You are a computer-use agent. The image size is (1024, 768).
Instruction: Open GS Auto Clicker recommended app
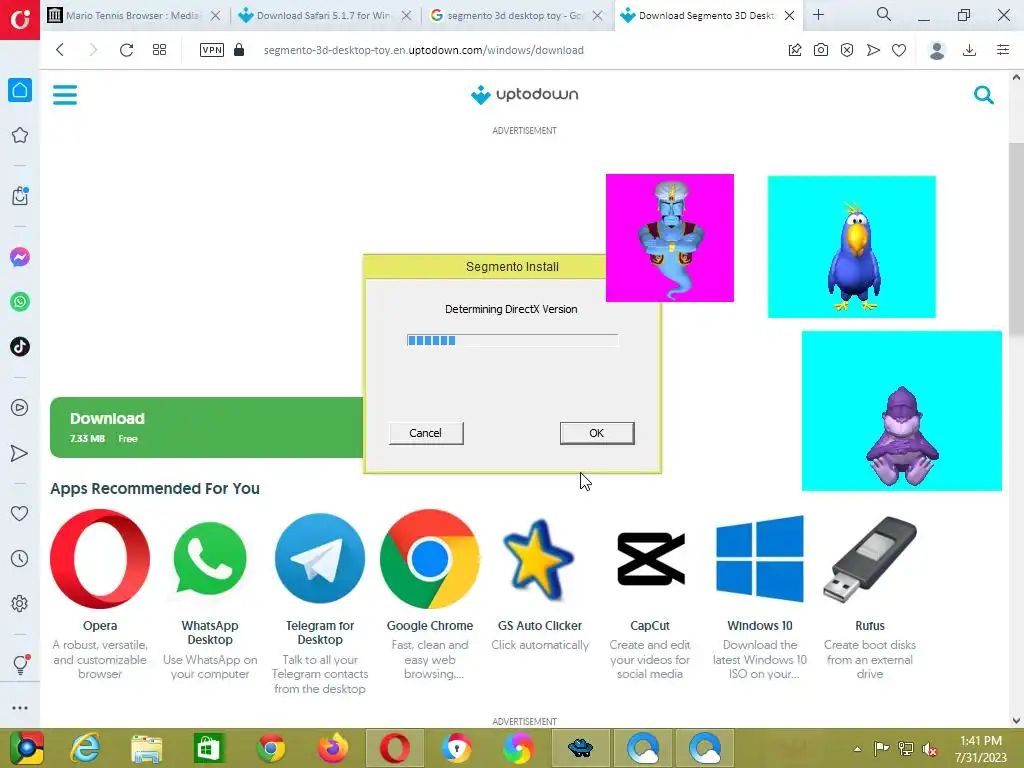tap(539, 560)
